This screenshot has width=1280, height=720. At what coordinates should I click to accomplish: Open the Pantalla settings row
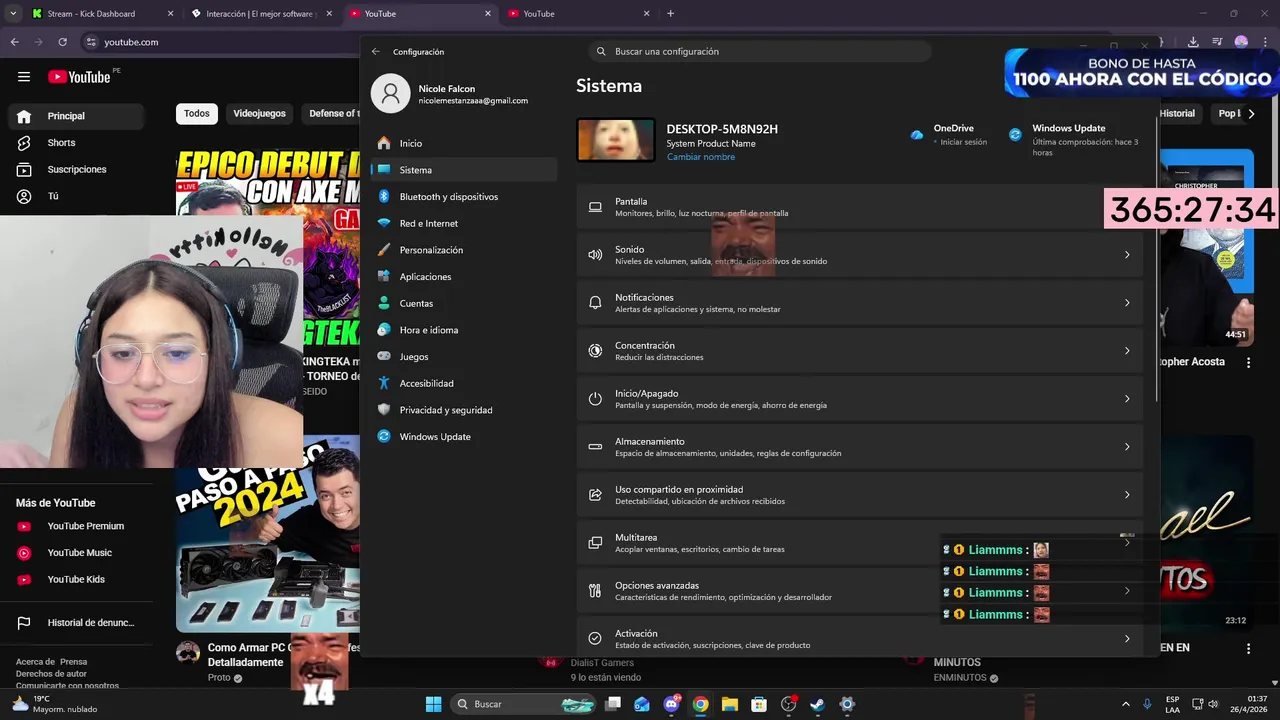coord(860,207)
